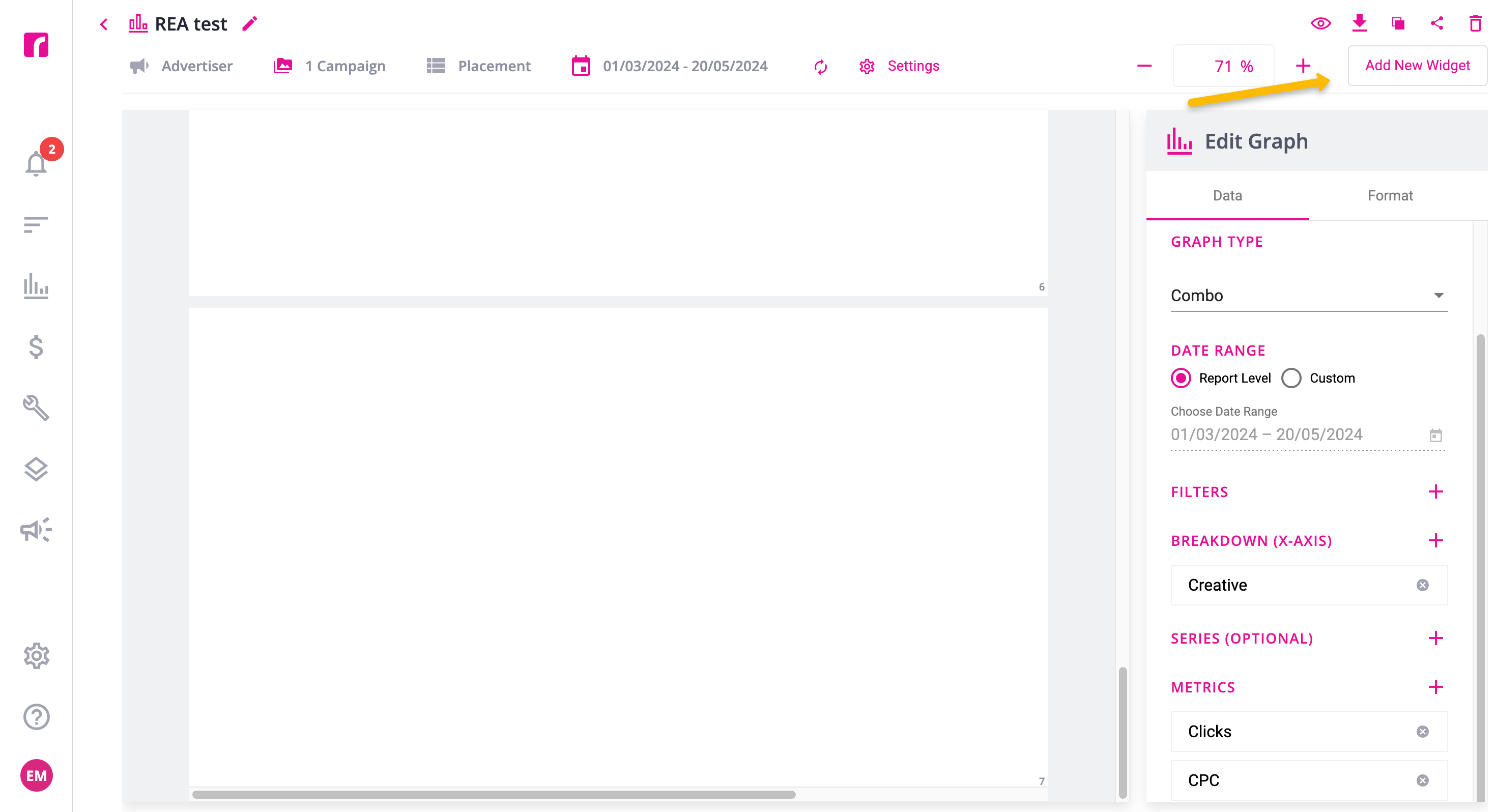Switch to the Format tab
The width and height of the screenshot is (1496, 812).
pos(1390,196)
